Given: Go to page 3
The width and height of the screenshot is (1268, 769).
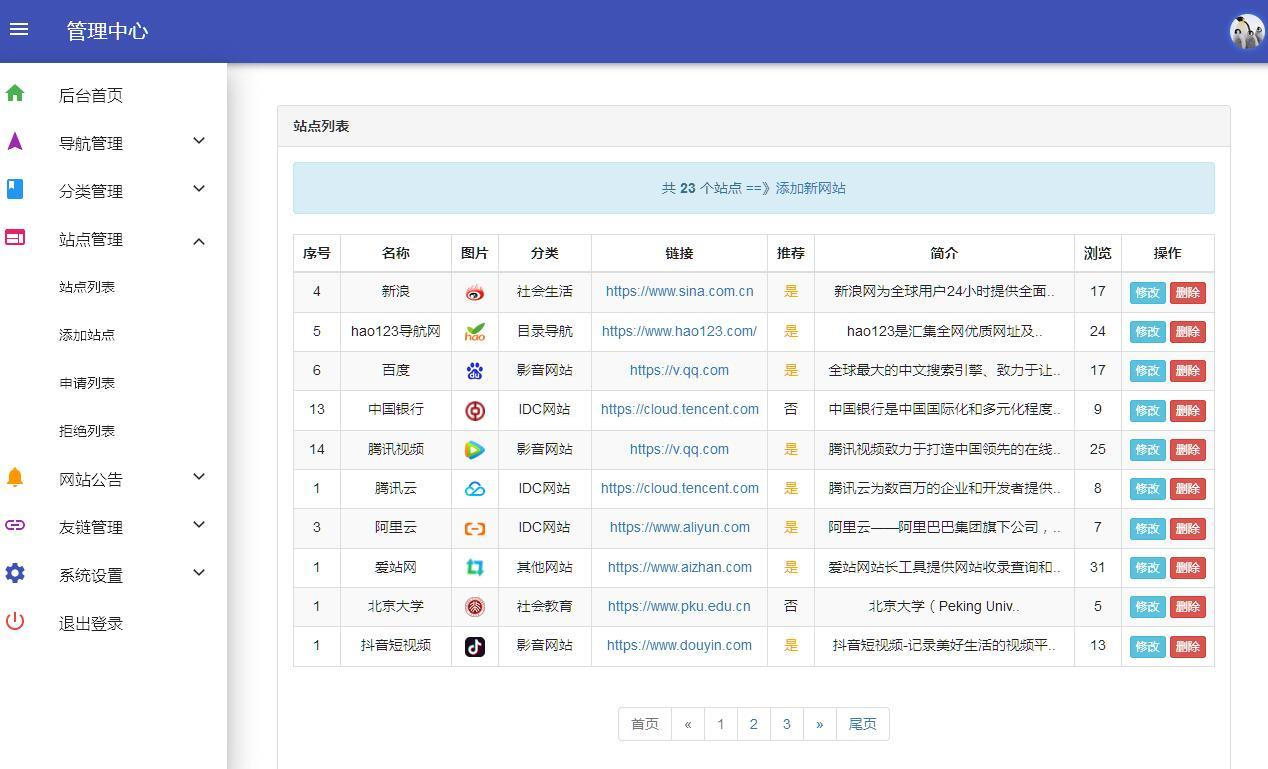Looking at the screenshot, I should (786, 724).
